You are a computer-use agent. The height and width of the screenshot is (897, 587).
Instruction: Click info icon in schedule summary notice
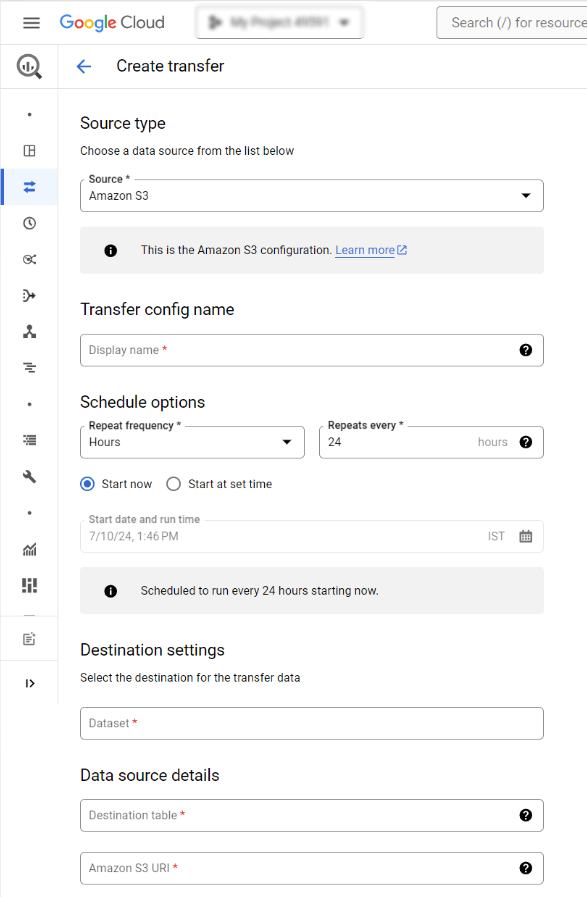point(110,591)
